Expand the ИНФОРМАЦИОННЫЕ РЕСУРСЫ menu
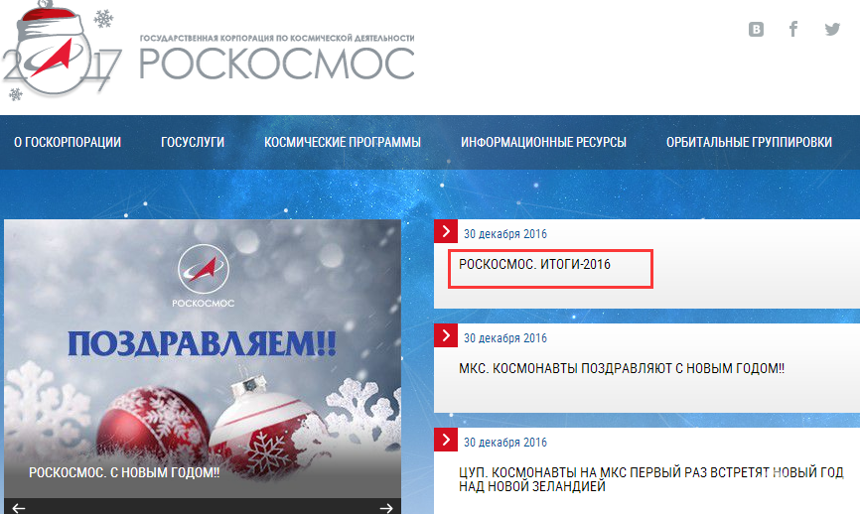The image size is (860, 514). (x=544, y=142)
